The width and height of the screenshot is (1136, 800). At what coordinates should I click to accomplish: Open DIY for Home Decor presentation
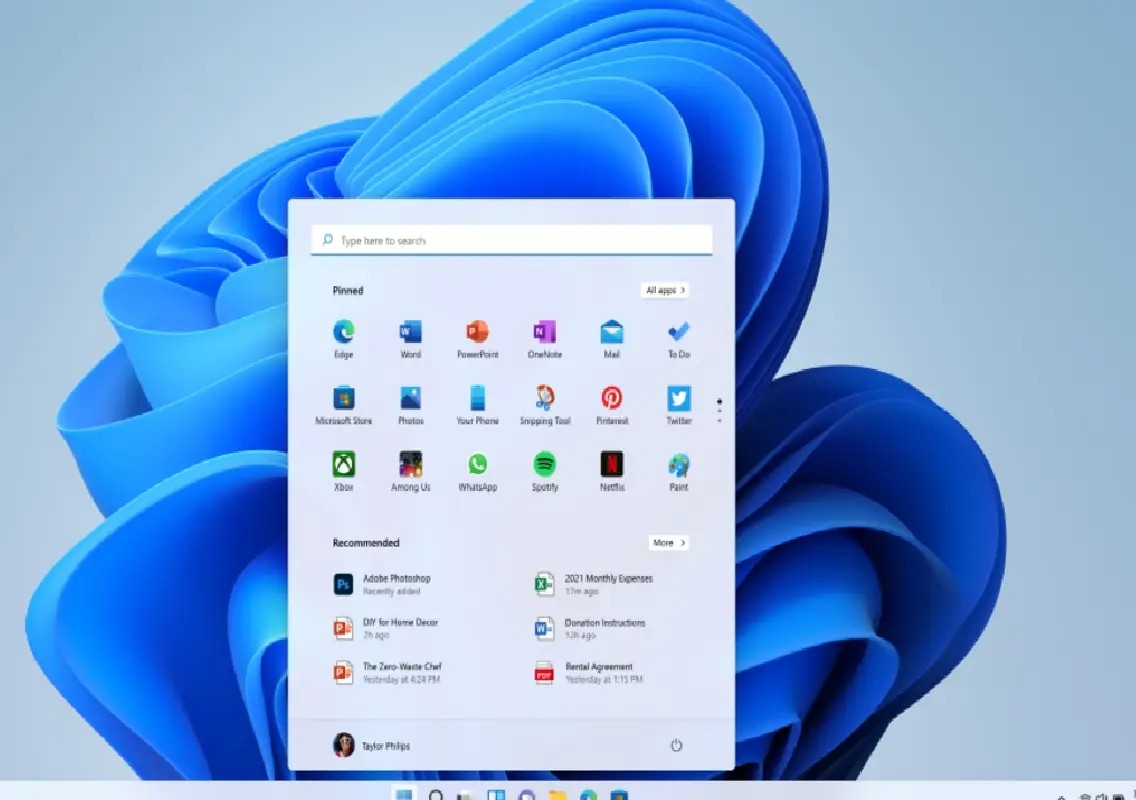[x=386, y=628]
